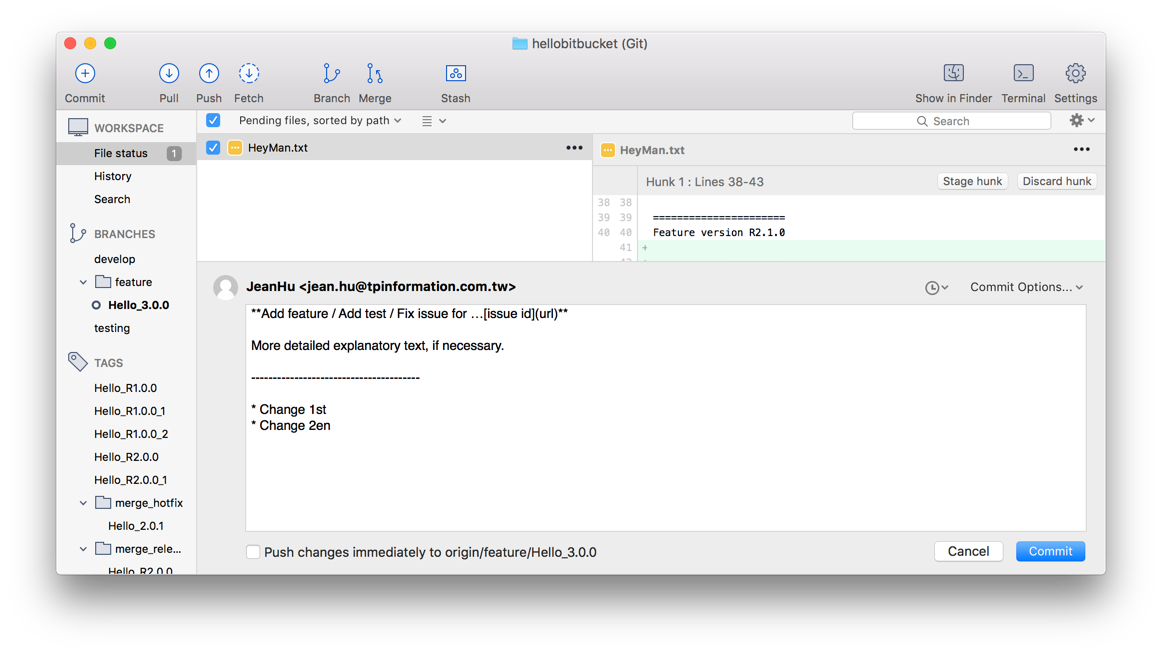Viewport: 1162px width, 655px height.
Task: Click the 'Hunk 1 : Lines 38-43' header text
Action: click(705, 182)
